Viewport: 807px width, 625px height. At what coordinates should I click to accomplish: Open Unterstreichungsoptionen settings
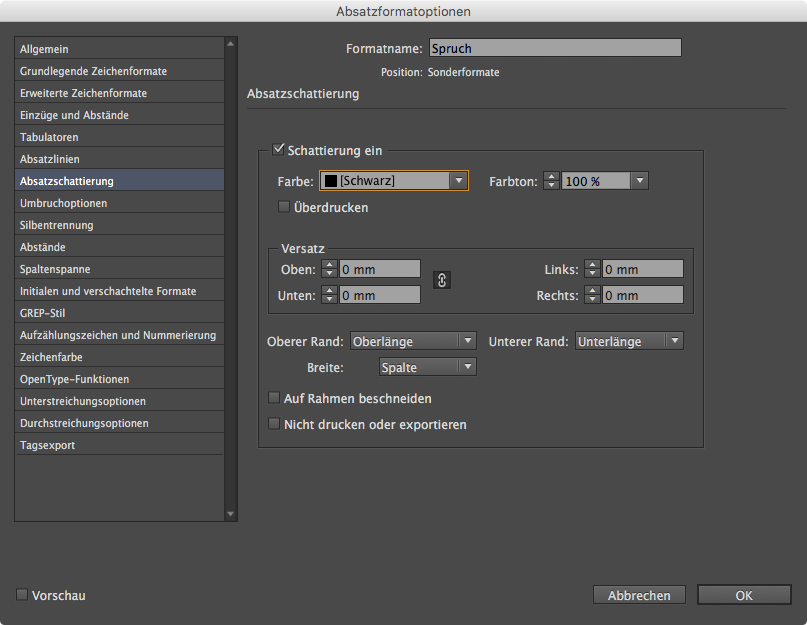(119, 401)
